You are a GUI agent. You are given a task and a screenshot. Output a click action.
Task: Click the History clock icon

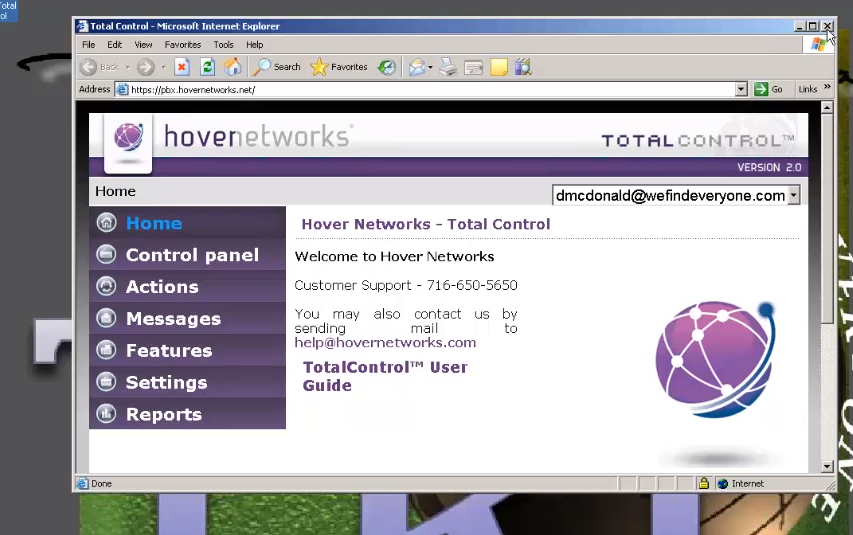(387, 67)
